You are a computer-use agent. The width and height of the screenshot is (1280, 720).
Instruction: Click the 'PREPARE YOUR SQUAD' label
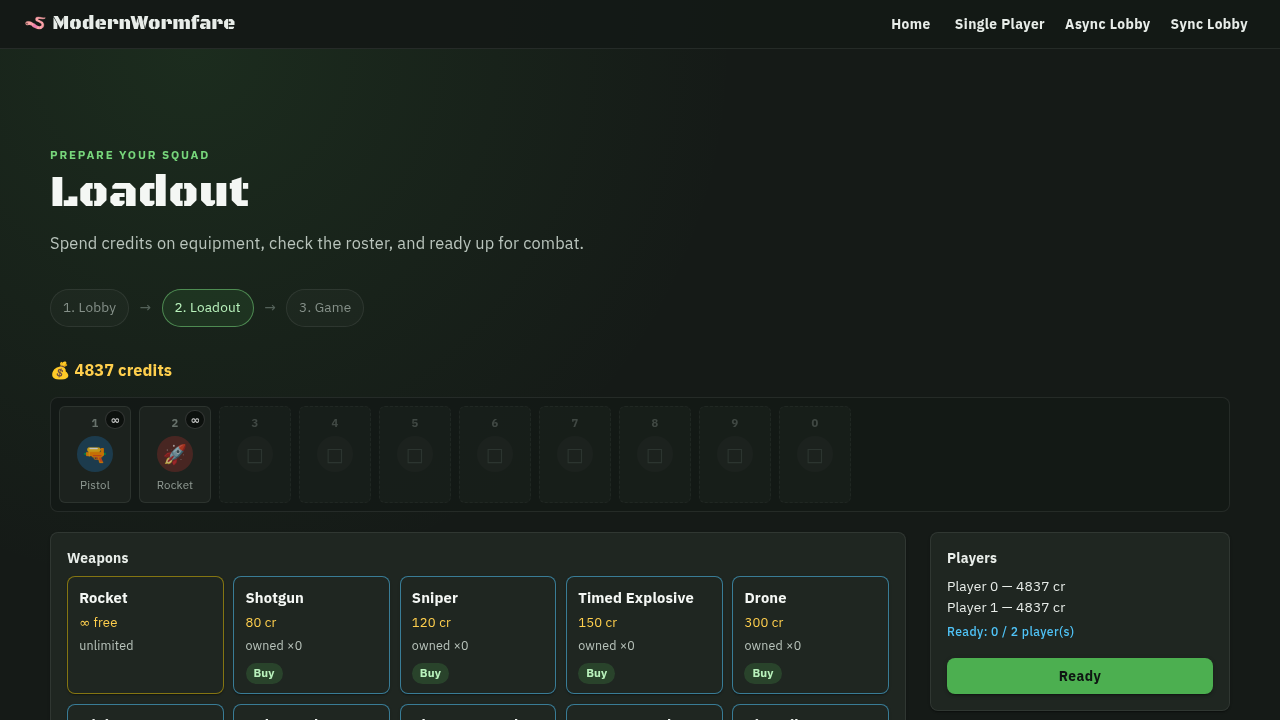pyautogui.click(x=130, y=155)
